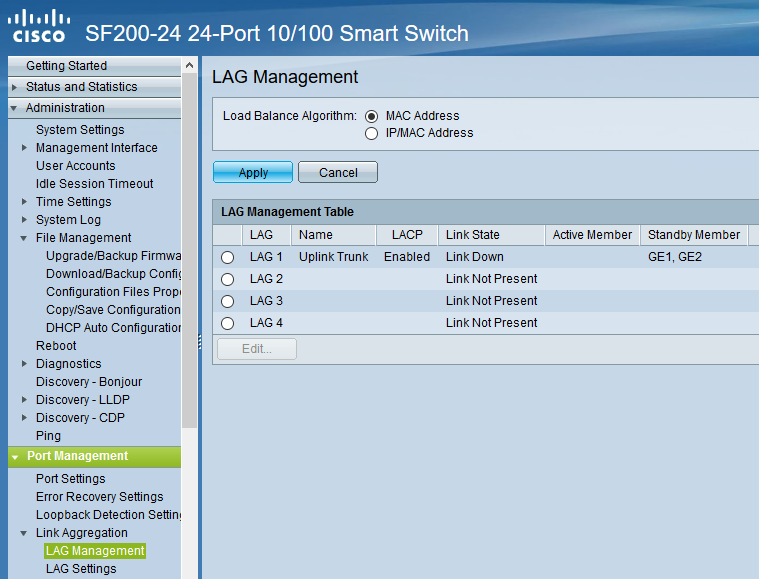
Task: Click the LAG column header
Action: click(x=266, y=235)
